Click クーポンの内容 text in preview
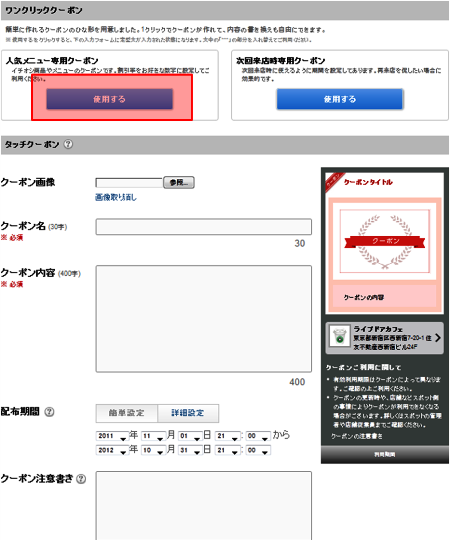450x540 pixels. click(364, 297)
